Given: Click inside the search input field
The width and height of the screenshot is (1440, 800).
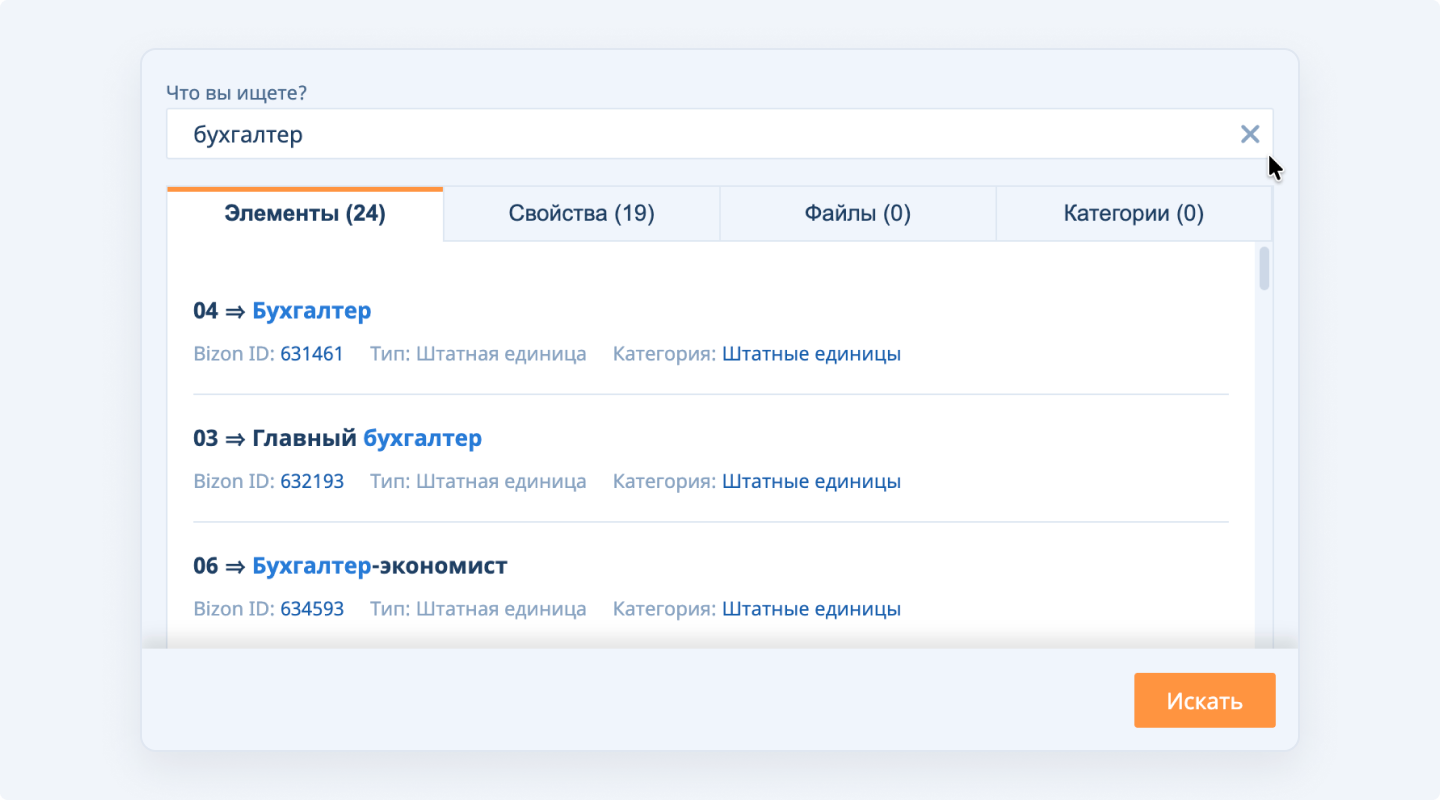Looking at the screenshot, I should (x=700, y=133).
